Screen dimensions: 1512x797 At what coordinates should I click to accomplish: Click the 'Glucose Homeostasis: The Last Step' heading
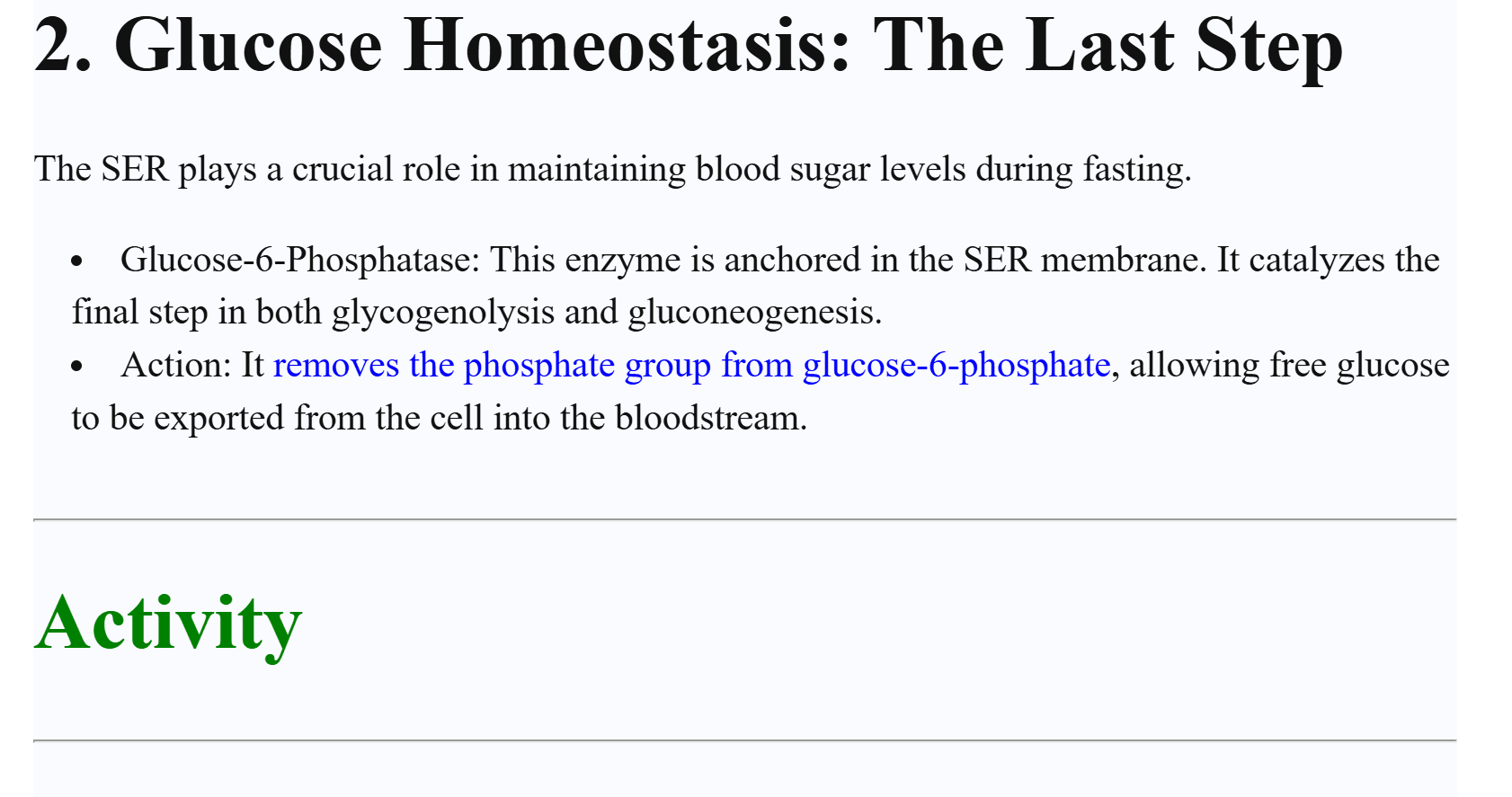click(688, 45)
